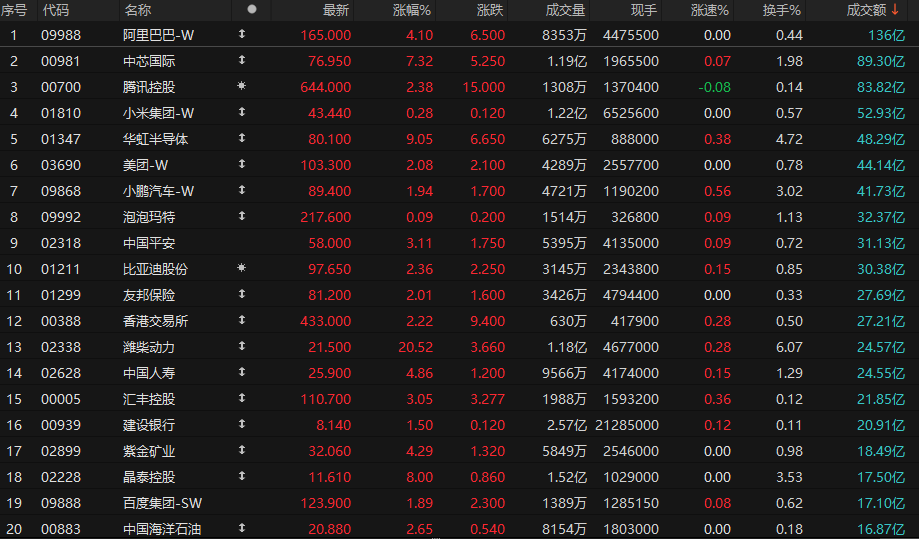Click the 名称 column header
This screenshot has width=919, height=539.
(x=138, y=10)
